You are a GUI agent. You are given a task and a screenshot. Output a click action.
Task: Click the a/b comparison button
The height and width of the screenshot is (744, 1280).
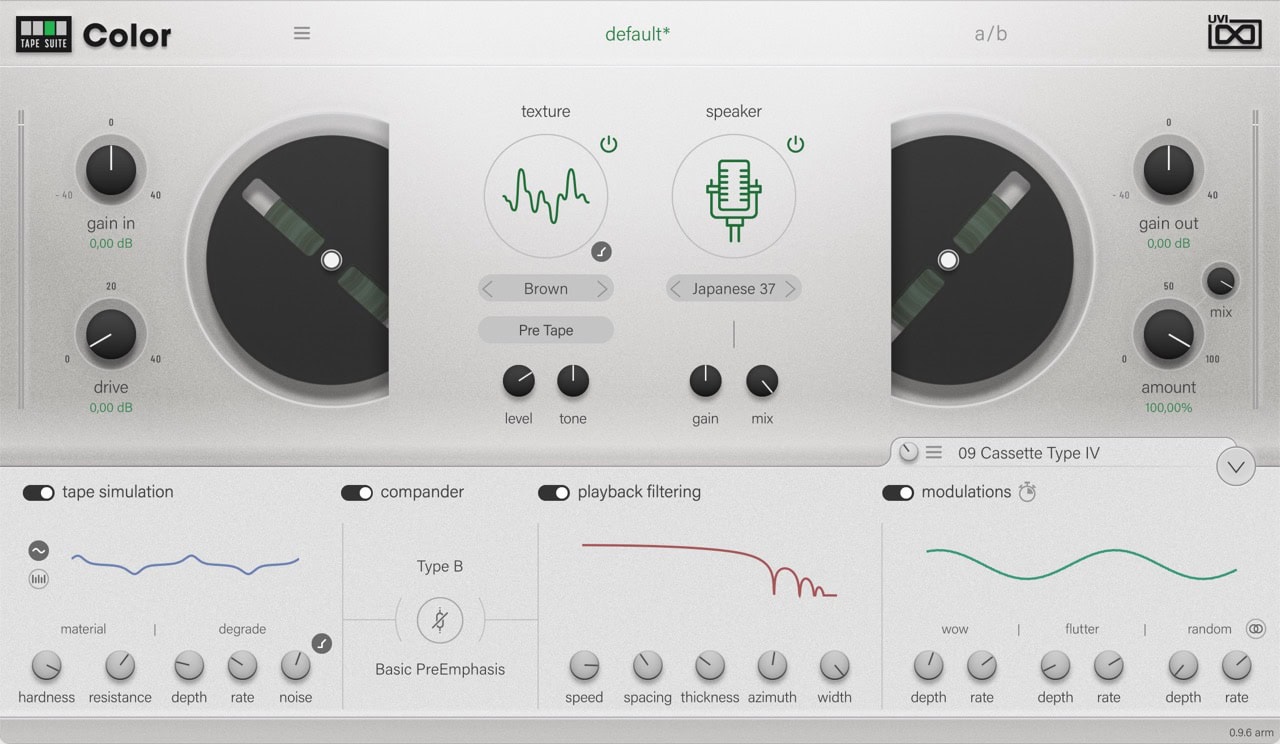point(990,34)
